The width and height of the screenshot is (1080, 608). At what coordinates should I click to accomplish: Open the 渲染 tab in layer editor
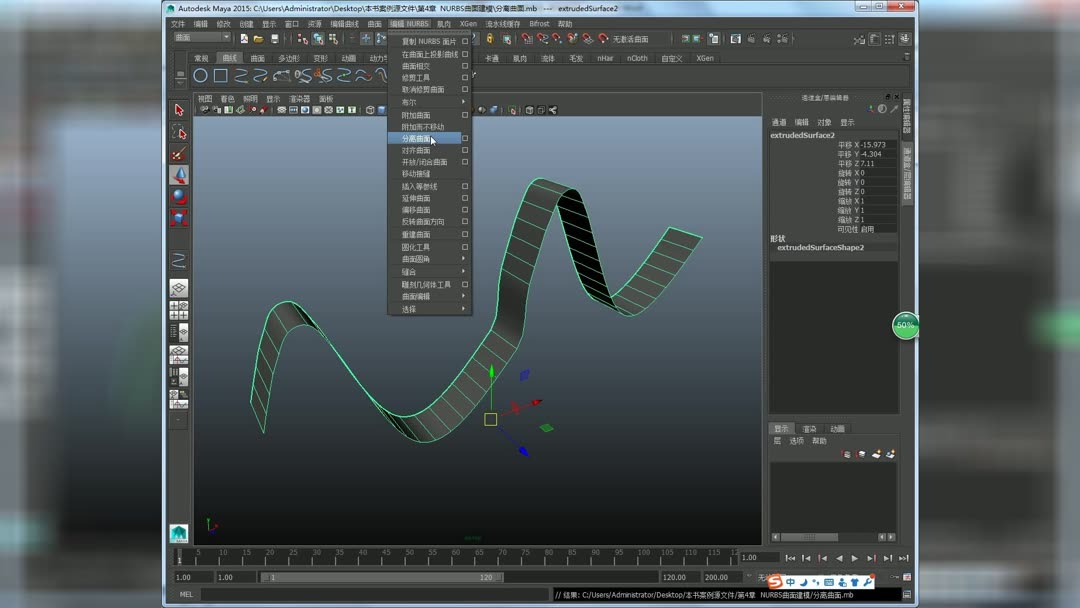[x=809, y=429]
